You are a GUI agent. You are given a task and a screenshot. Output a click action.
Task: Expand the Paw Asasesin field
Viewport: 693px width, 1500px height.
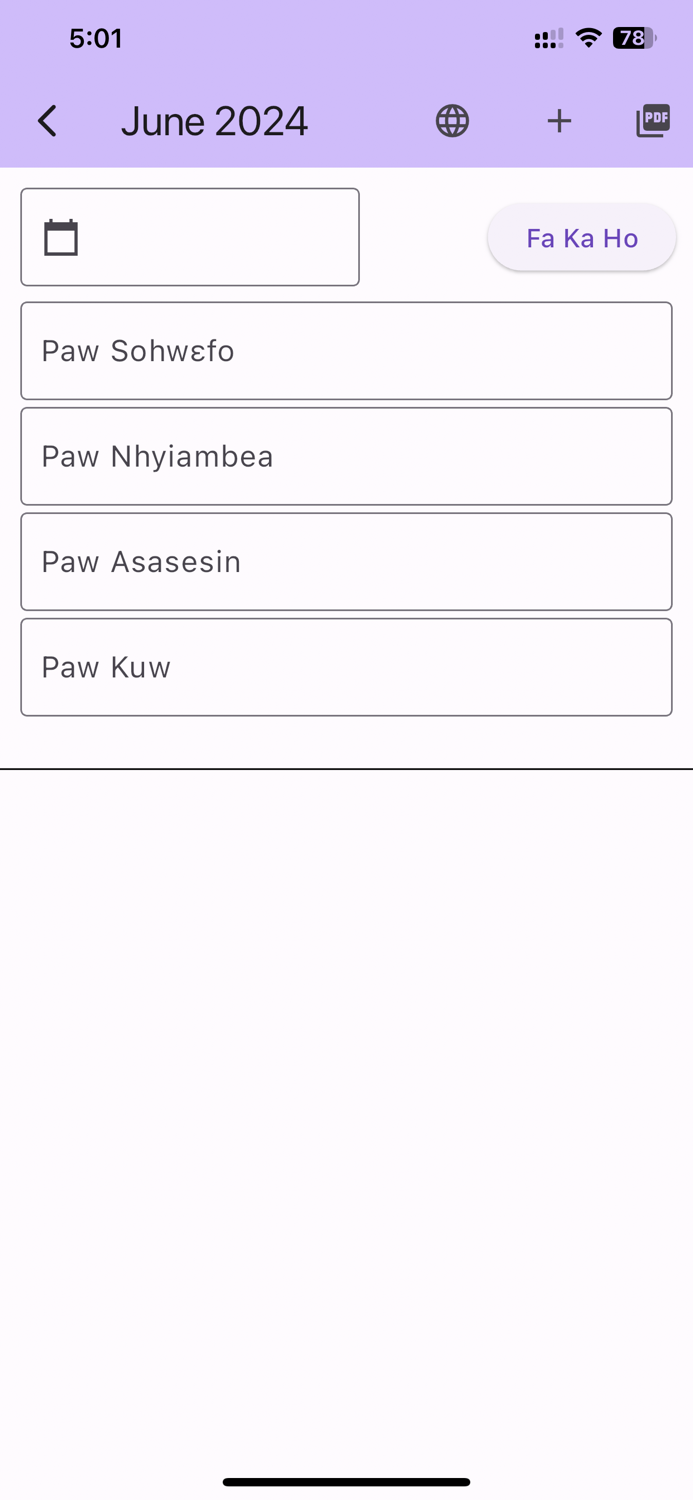click(346, 561)
